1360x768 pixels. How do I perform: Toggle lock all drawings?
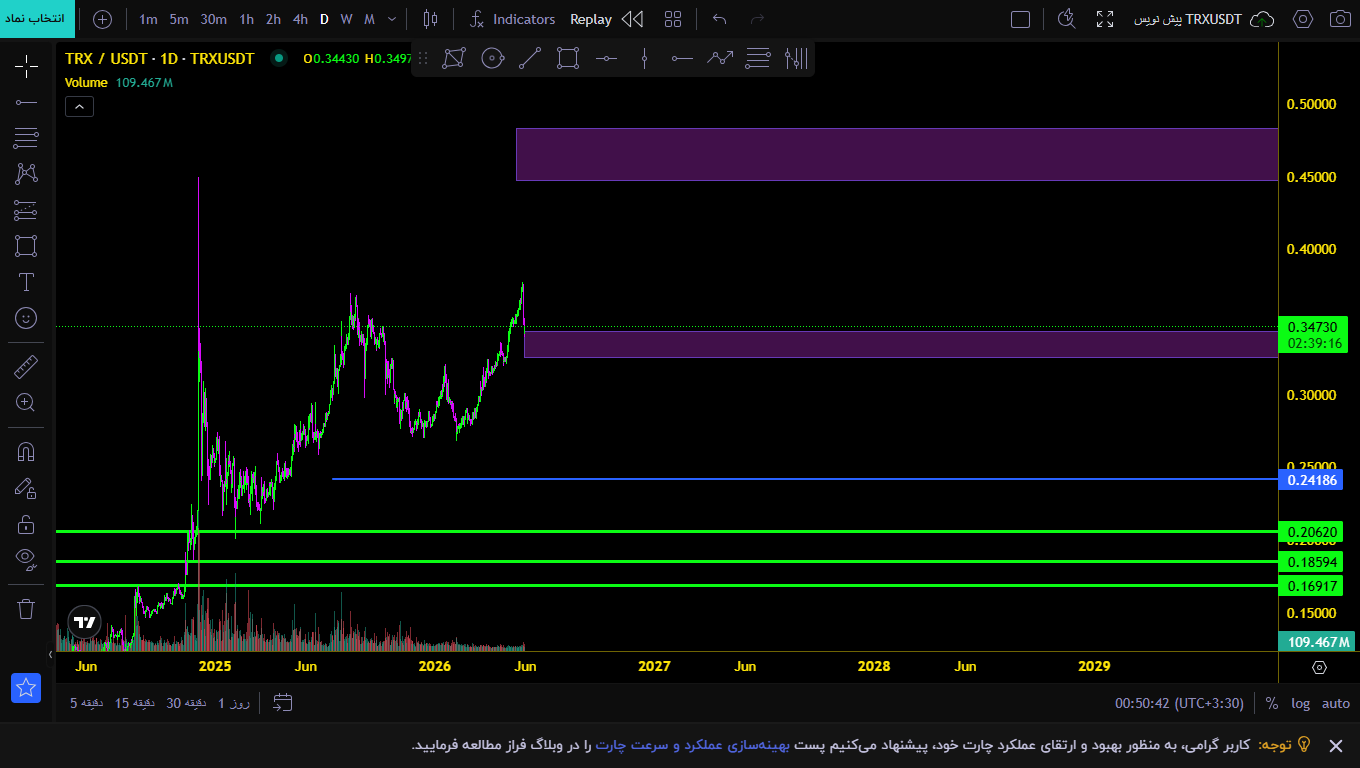(26, 524)
